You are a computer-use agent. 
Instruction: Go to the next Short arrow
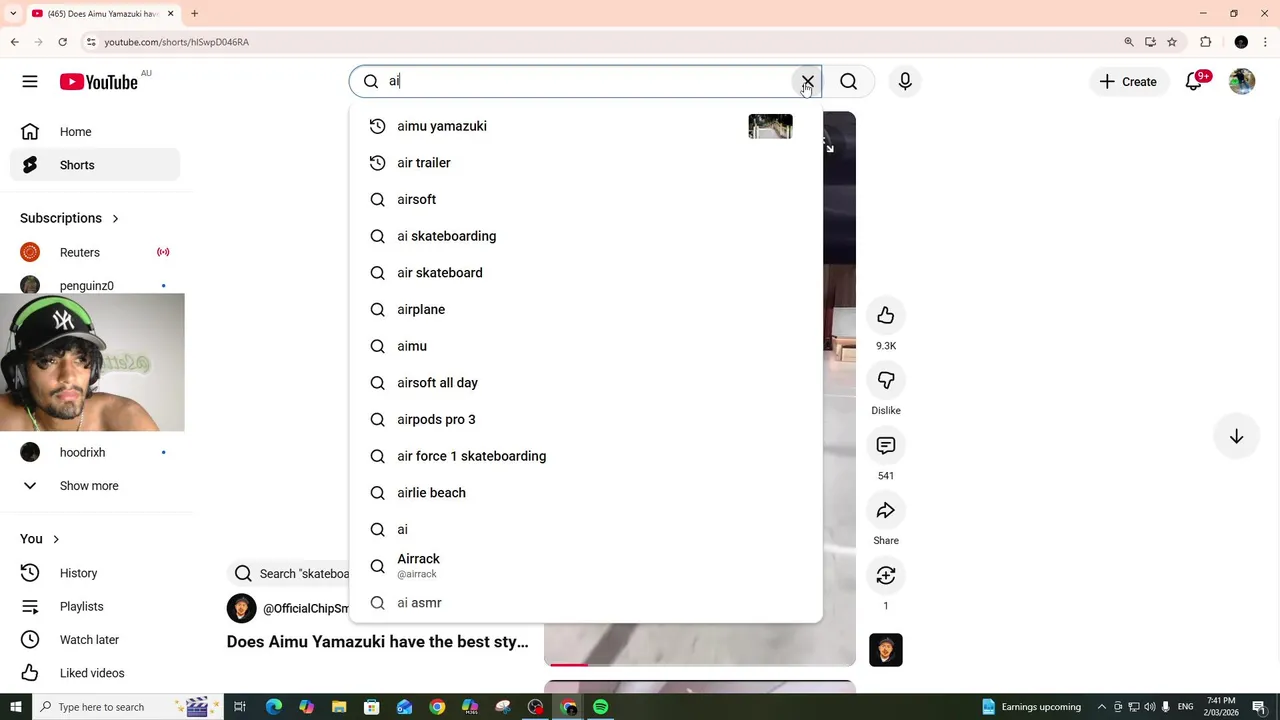[x=1237, y=437]
